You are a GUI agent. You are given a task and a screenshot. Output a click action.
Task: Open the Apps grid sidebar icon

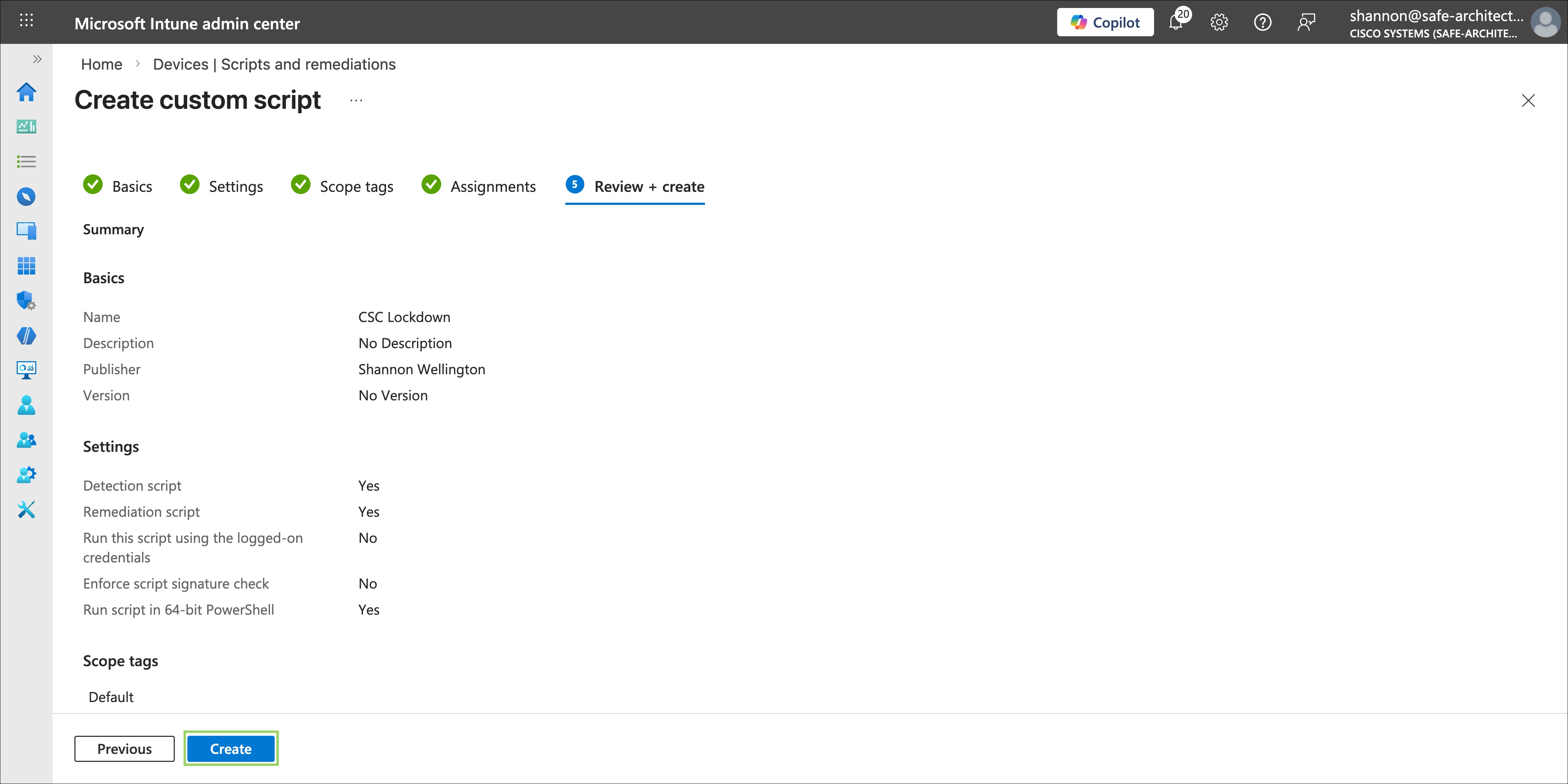tap(26, 266)
